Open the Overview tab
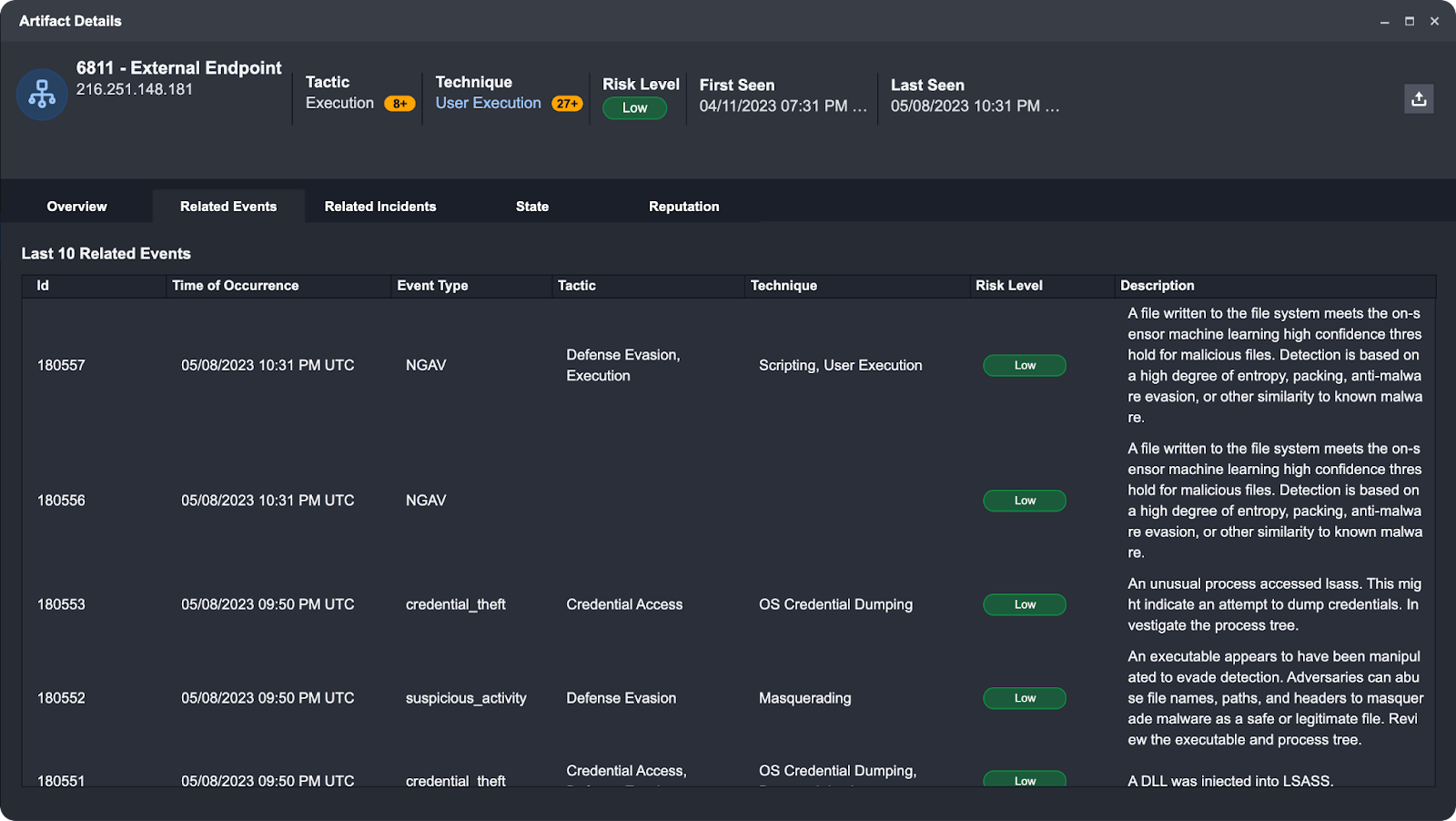Image resolution: width=1456 pixels, height=821 pixels. pos(76,207)
